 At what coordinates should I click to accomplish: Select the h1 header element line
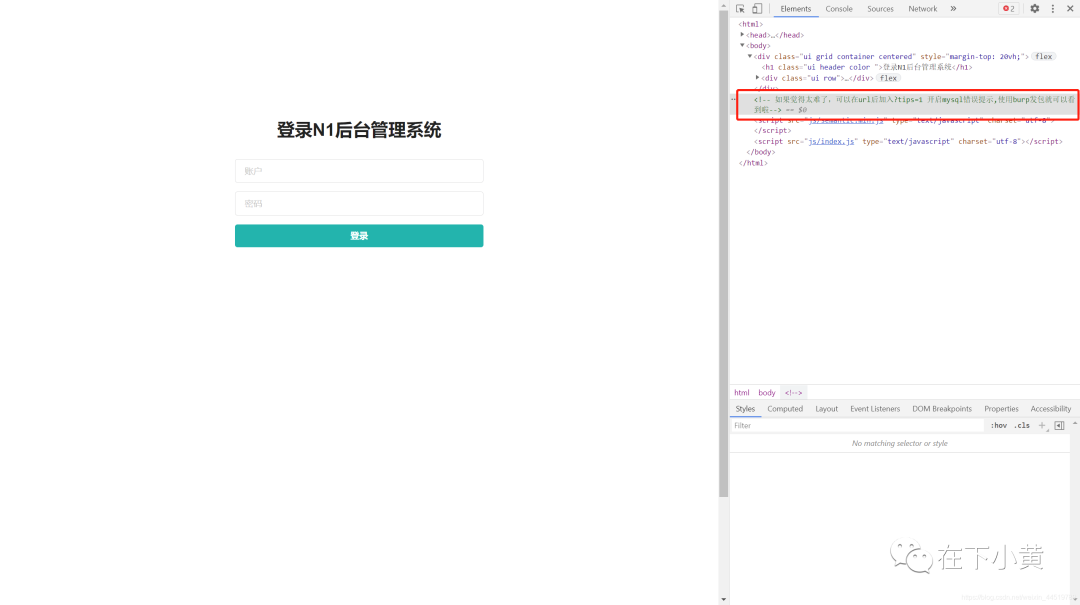[866, 67]
